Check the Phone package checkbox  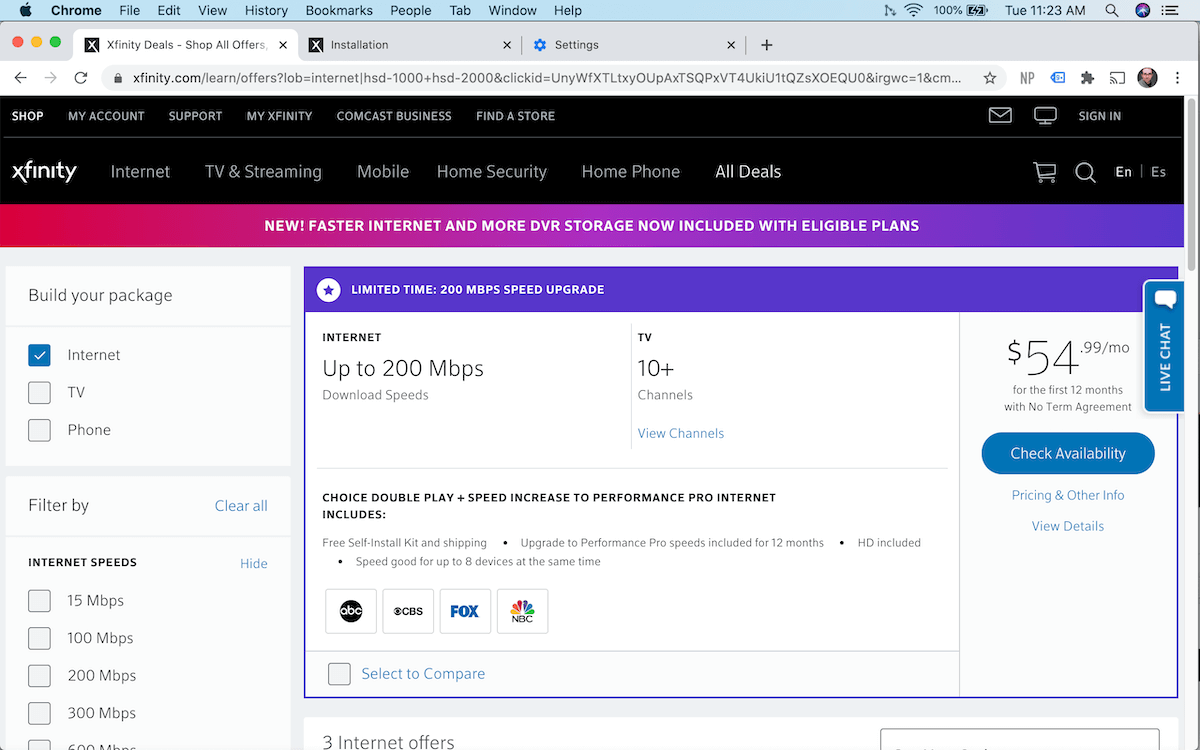coord(39,430)
